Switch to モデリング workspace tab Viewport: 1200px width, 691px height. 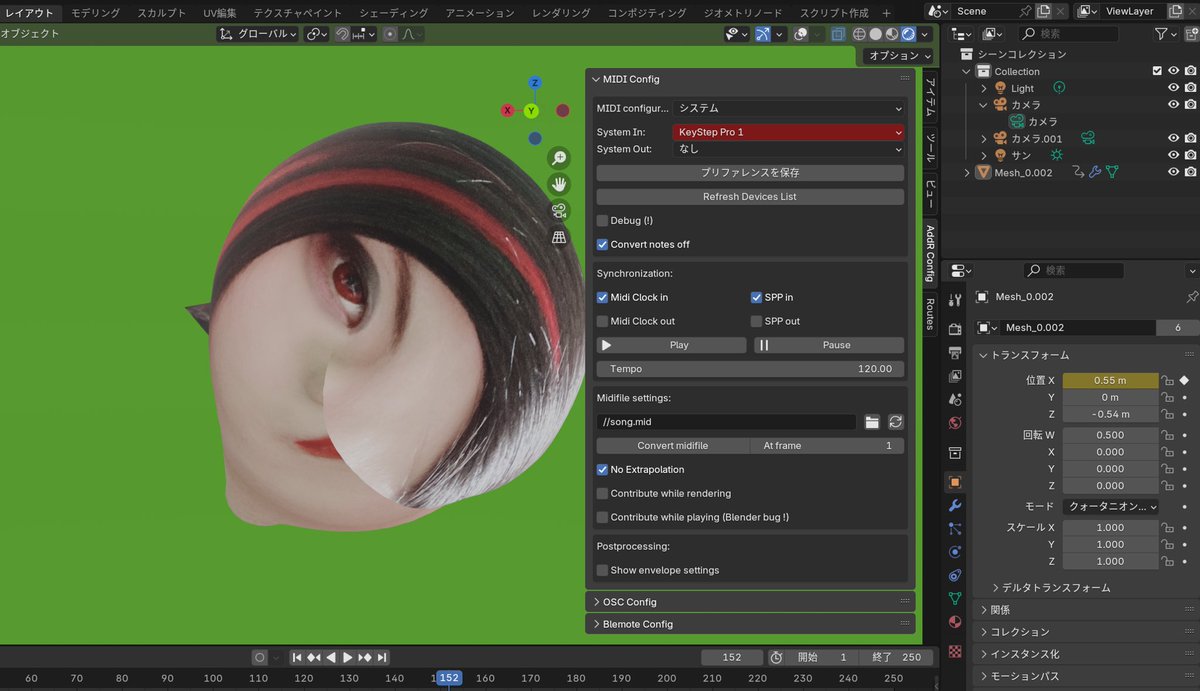95,13
